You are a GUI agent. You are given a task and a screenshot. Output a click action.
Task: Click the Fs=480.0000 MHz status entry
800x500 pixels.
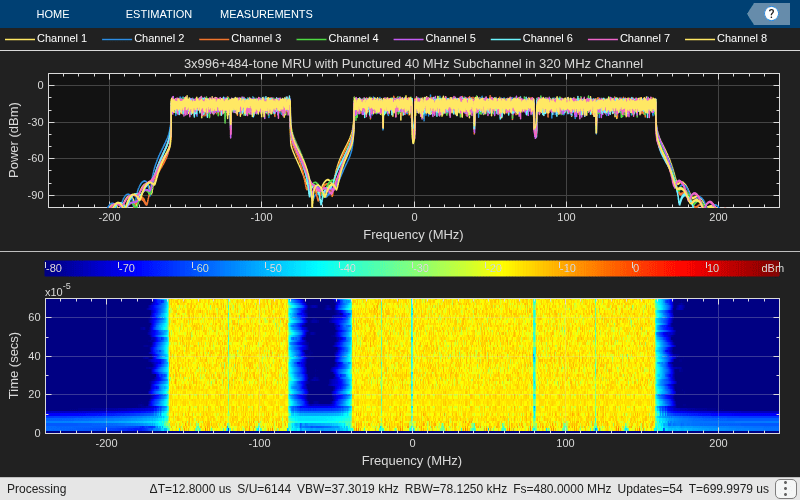[562, 489]
